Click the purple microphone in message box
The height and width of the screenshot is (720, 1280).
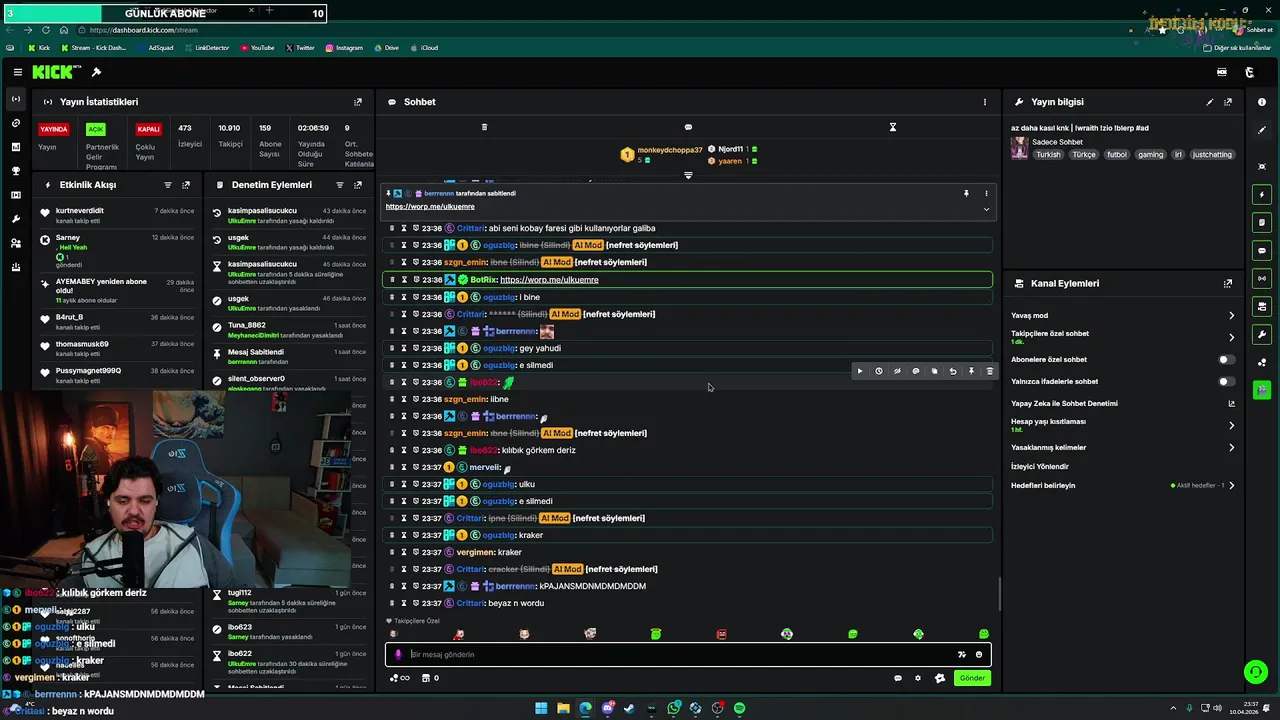point(398,654)
